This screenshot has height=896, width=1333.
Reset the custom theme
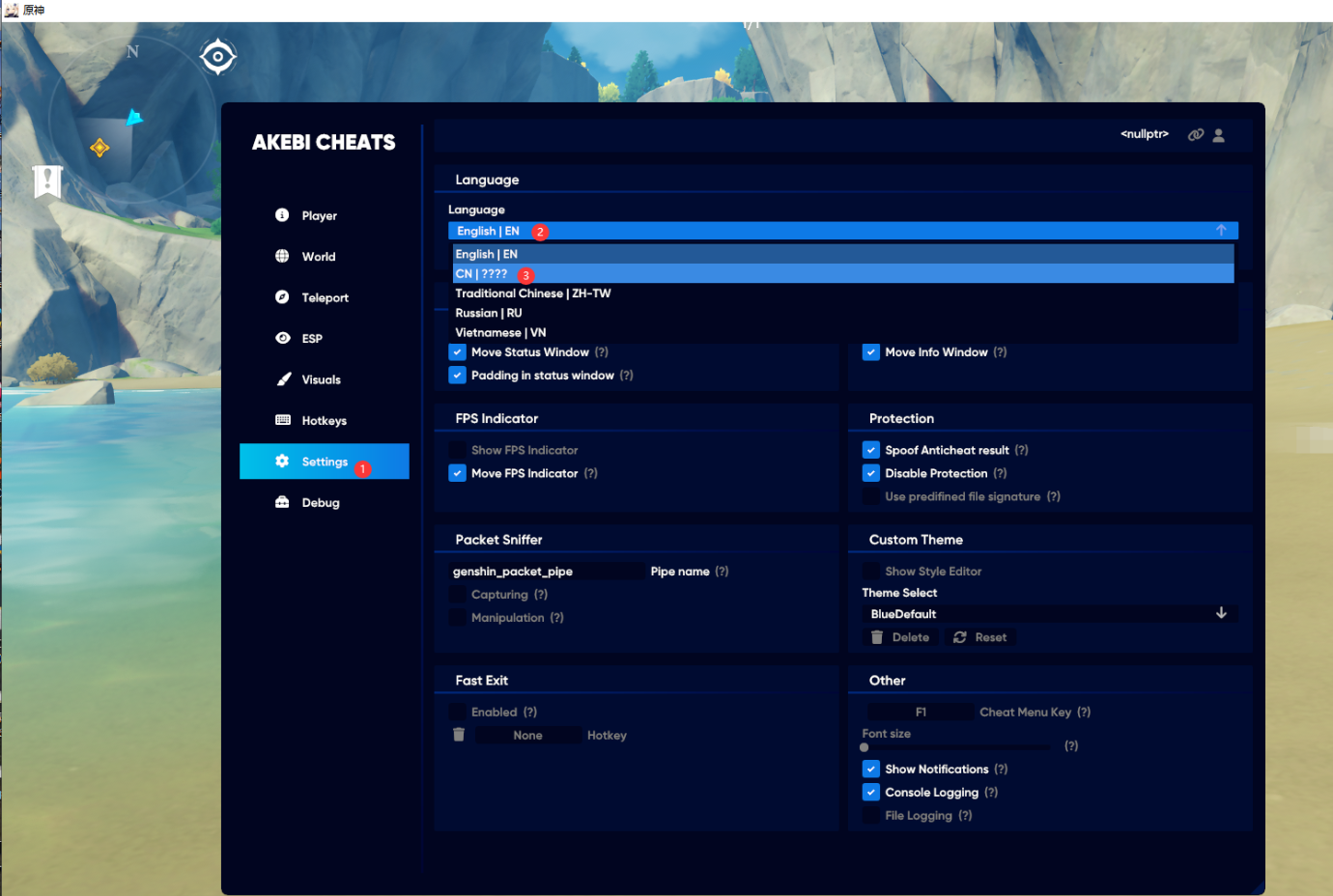pyautogui.click(x=980, y=637)
